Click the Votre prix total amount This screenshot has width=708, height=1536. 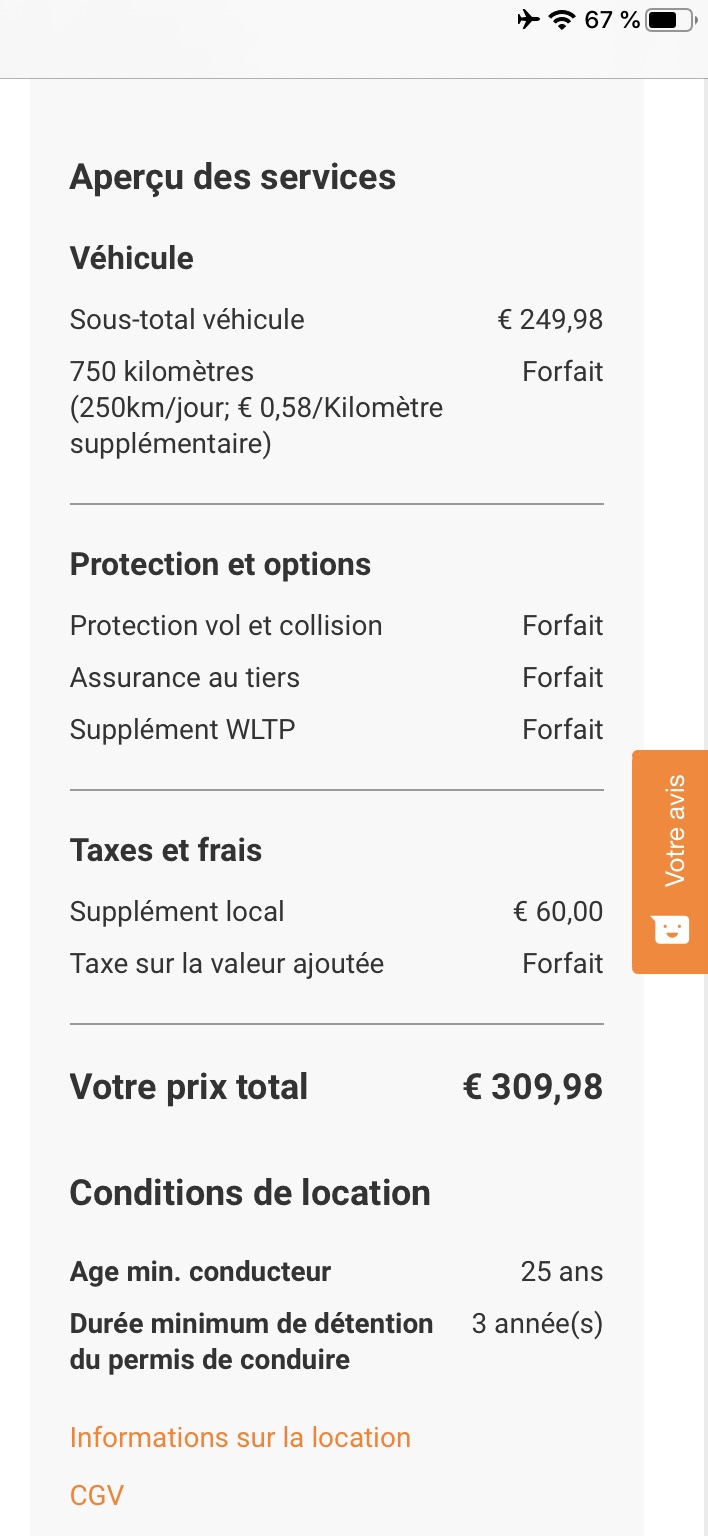click(x=533, y=1087)
